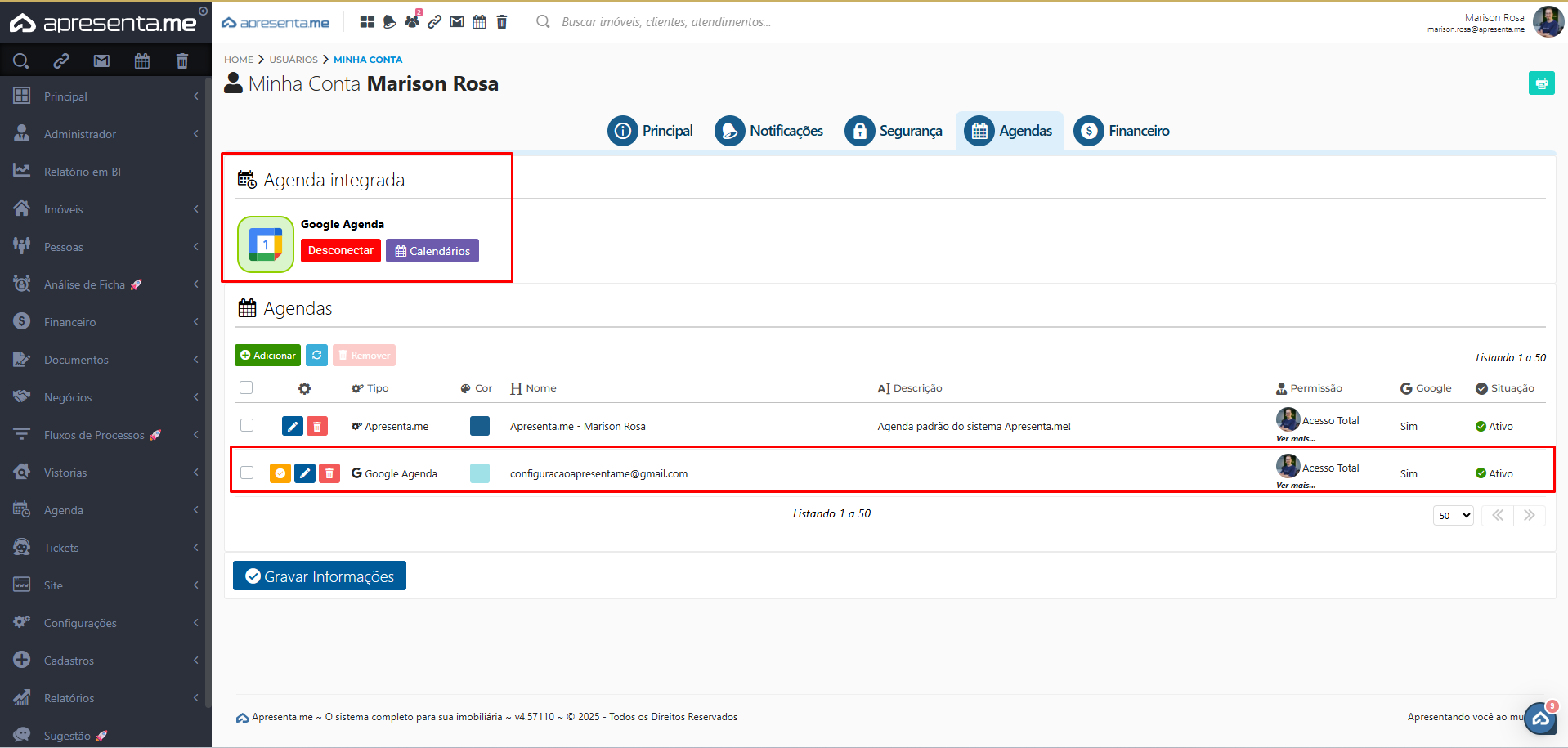Viewport: 1568px width, 748px height.
Task: Click the orange check icon in Google Agenda row
Action: coord(280,473)
